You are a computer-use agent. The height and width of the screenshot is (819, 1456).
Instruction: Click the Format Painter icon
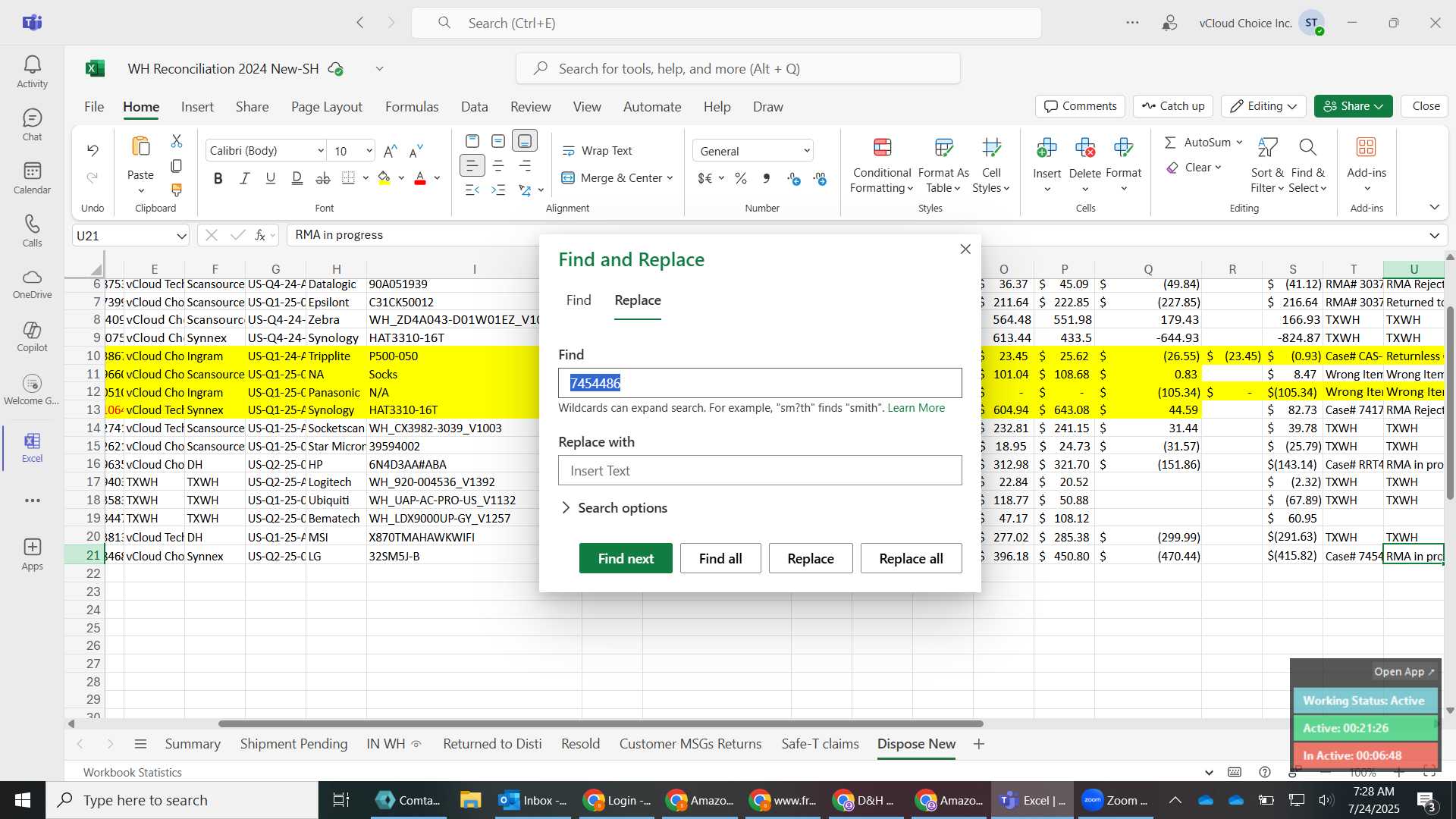[x=177, y=190]
